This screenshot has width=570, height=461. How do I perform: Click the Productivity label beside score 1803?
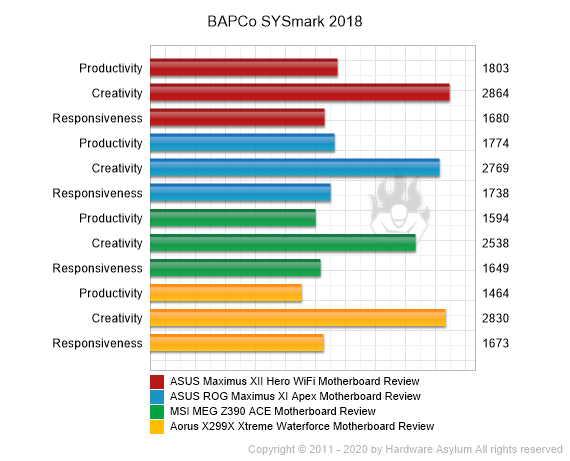tap(111, 68)
